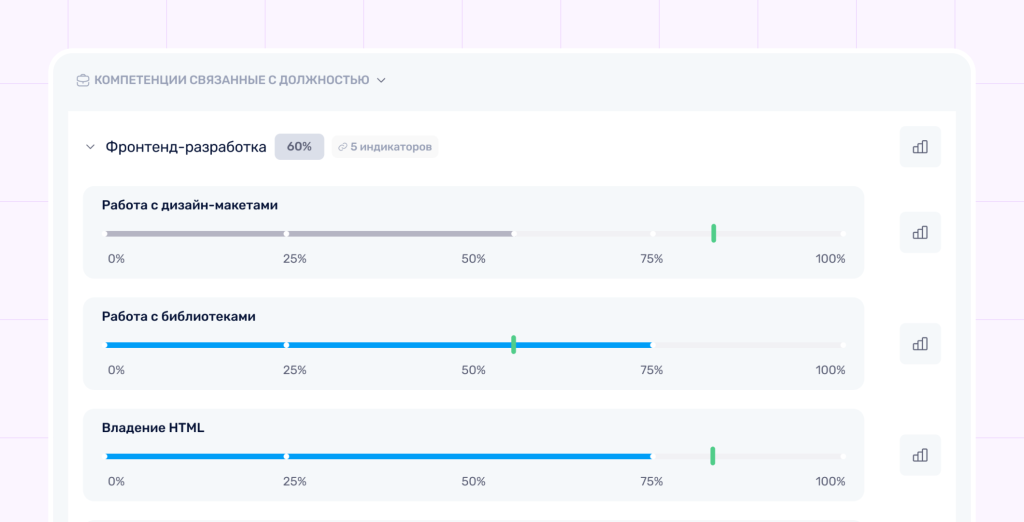The image size is (1024, 522).
Task: Click 25% dot on Работа с библиотеками track
Action: pos(286,345)
